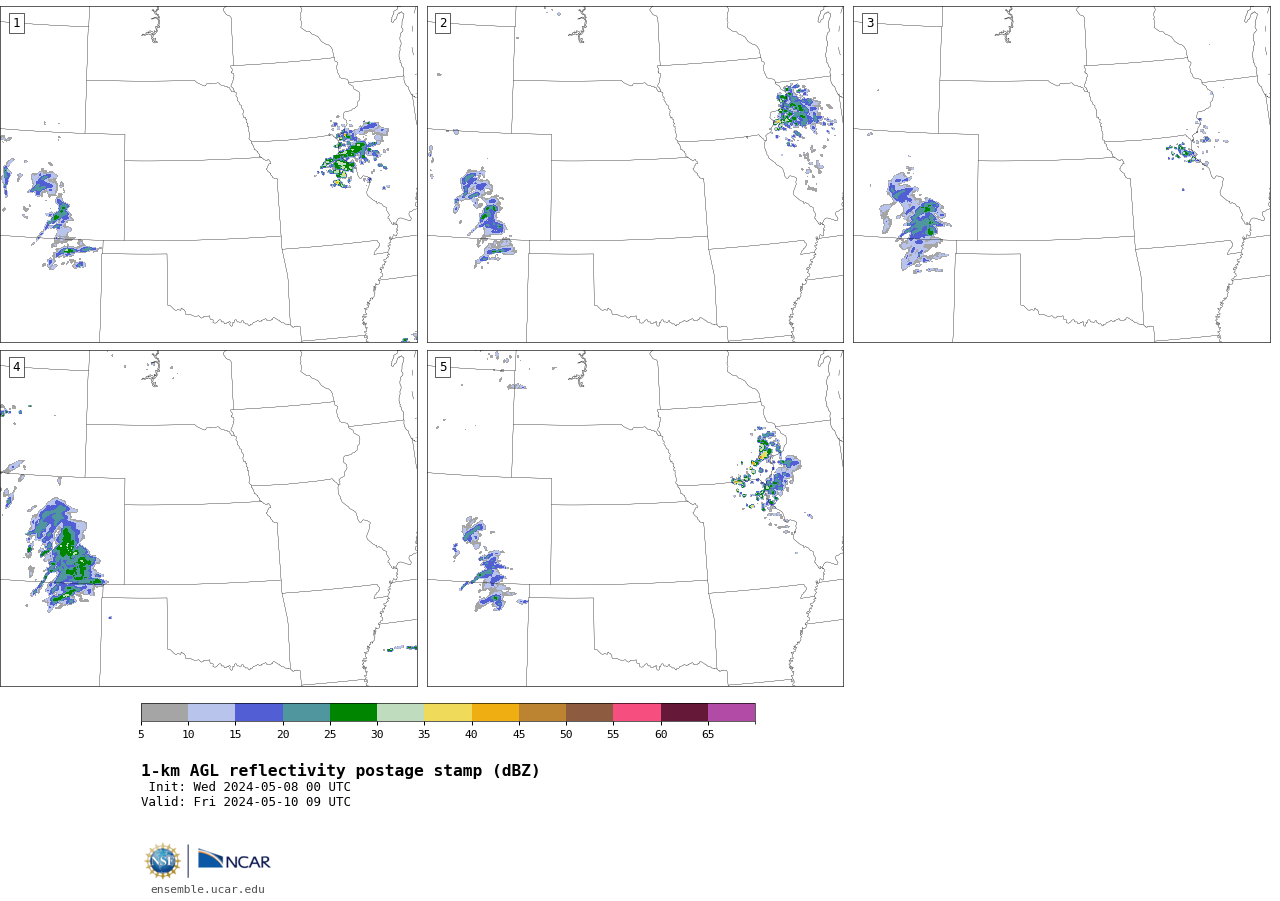Image resolution: width=1280 pixels, height=901 pixels.
Task: Click the yellow 35-40 dBZ swatch
Action: click(448, 713)
